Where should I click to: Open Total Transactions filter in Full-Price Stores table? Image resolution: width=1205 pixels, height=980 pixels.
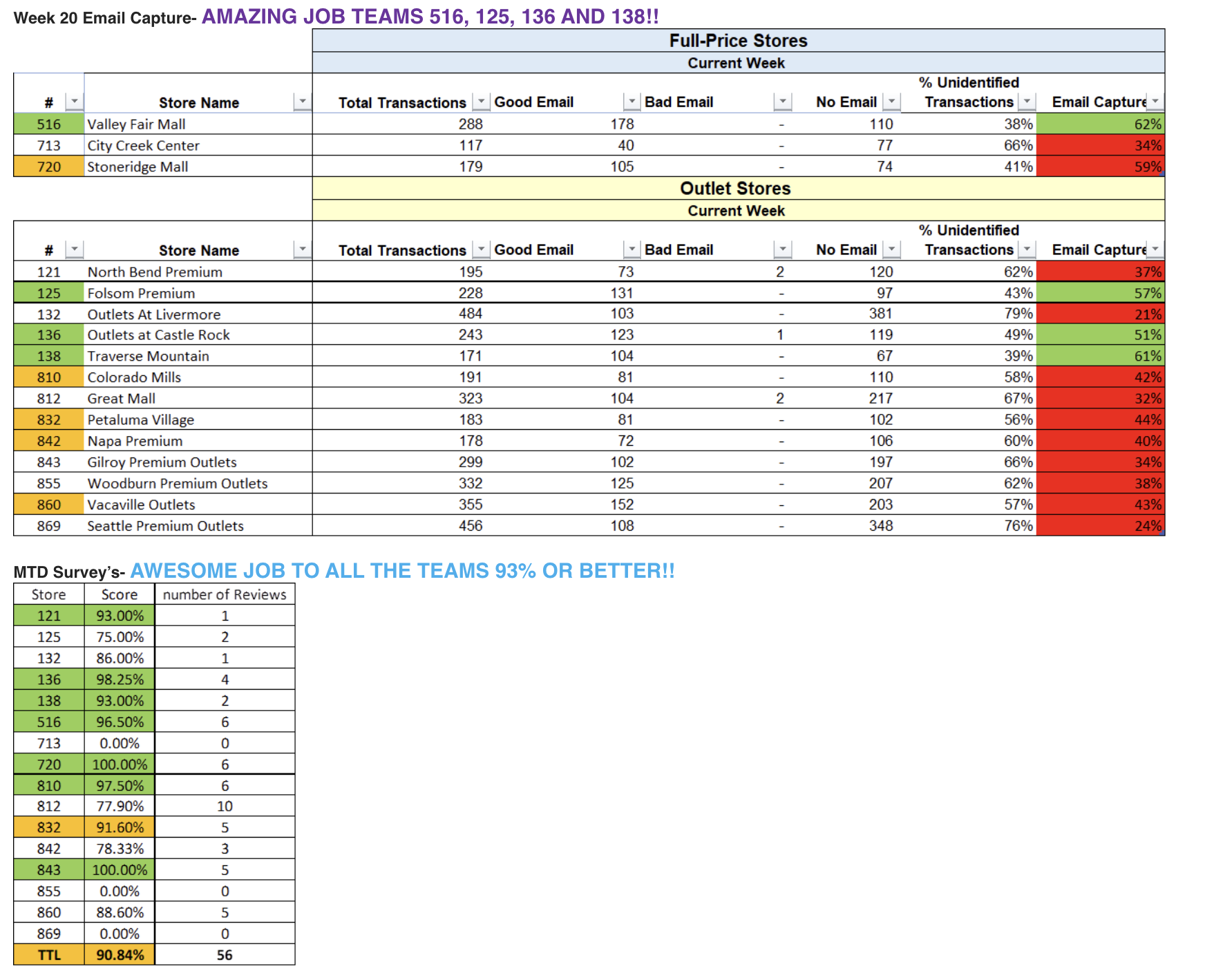(481, 102)
